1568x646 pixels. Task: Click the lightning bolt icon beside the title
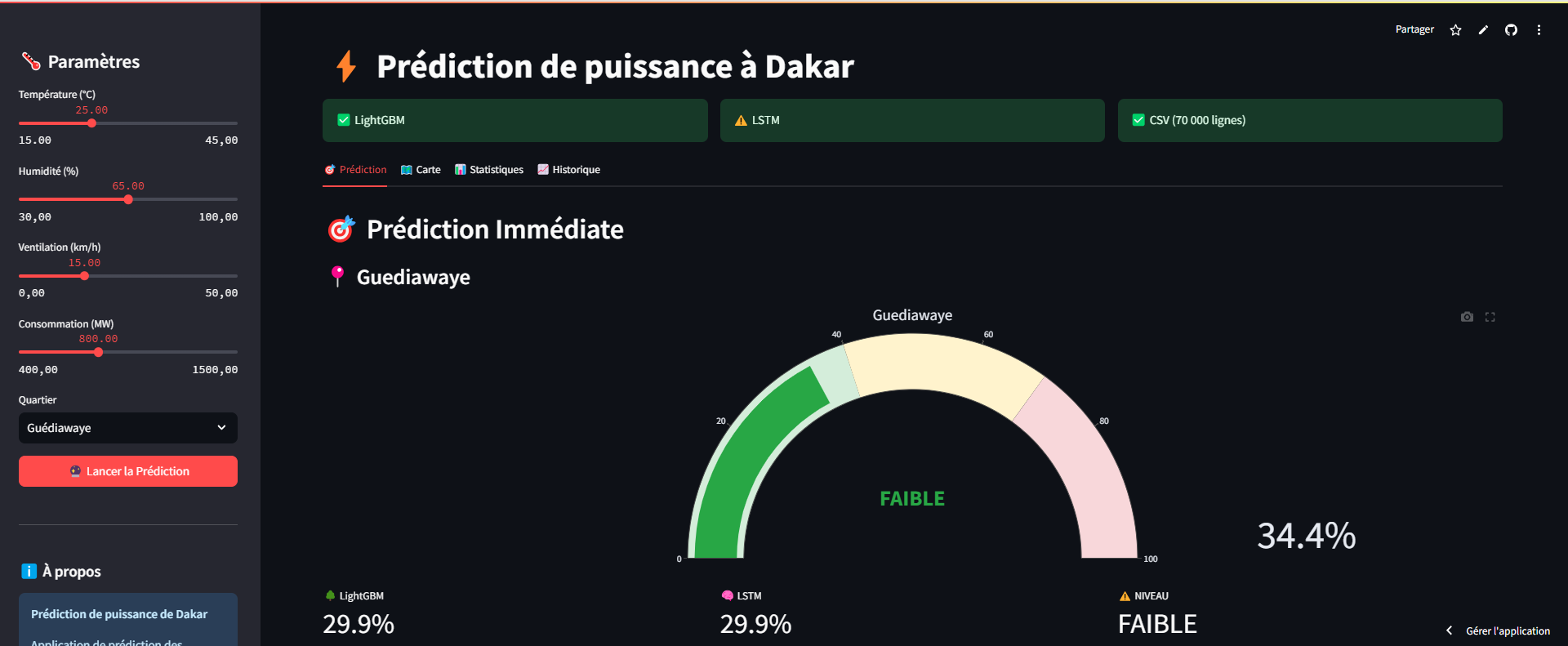click(x=345, y=65)
